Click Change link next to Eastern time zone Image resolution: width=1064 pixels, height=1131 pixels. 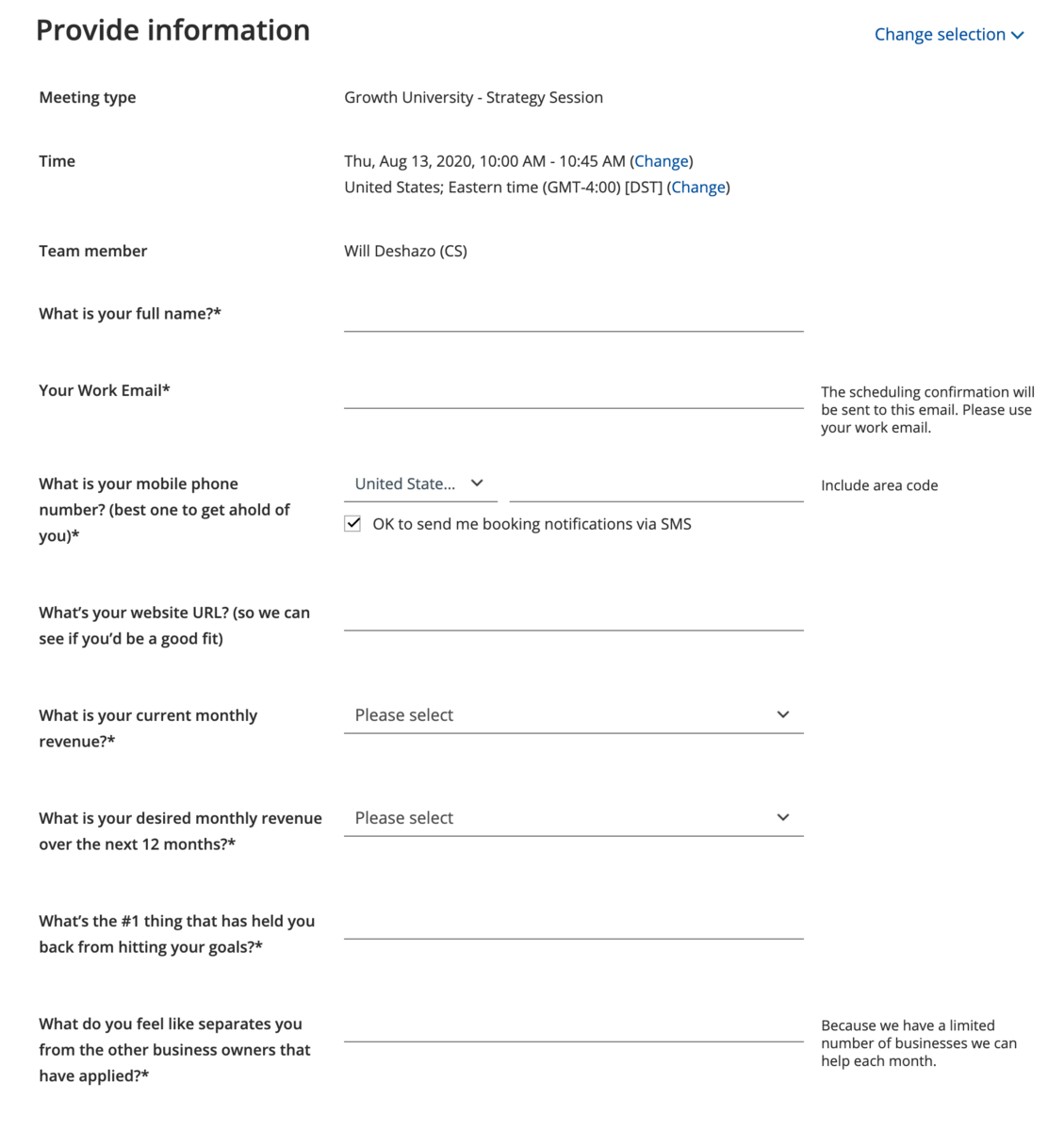698,188
